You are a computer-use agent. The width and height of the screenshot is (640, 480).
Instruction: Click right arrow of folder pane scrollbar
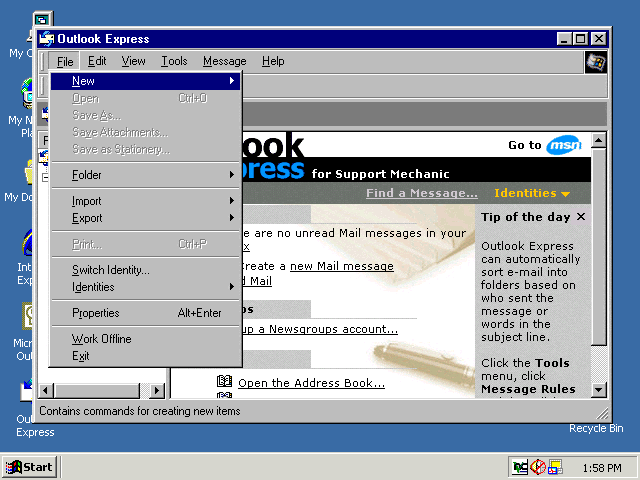tap(156, 391)
